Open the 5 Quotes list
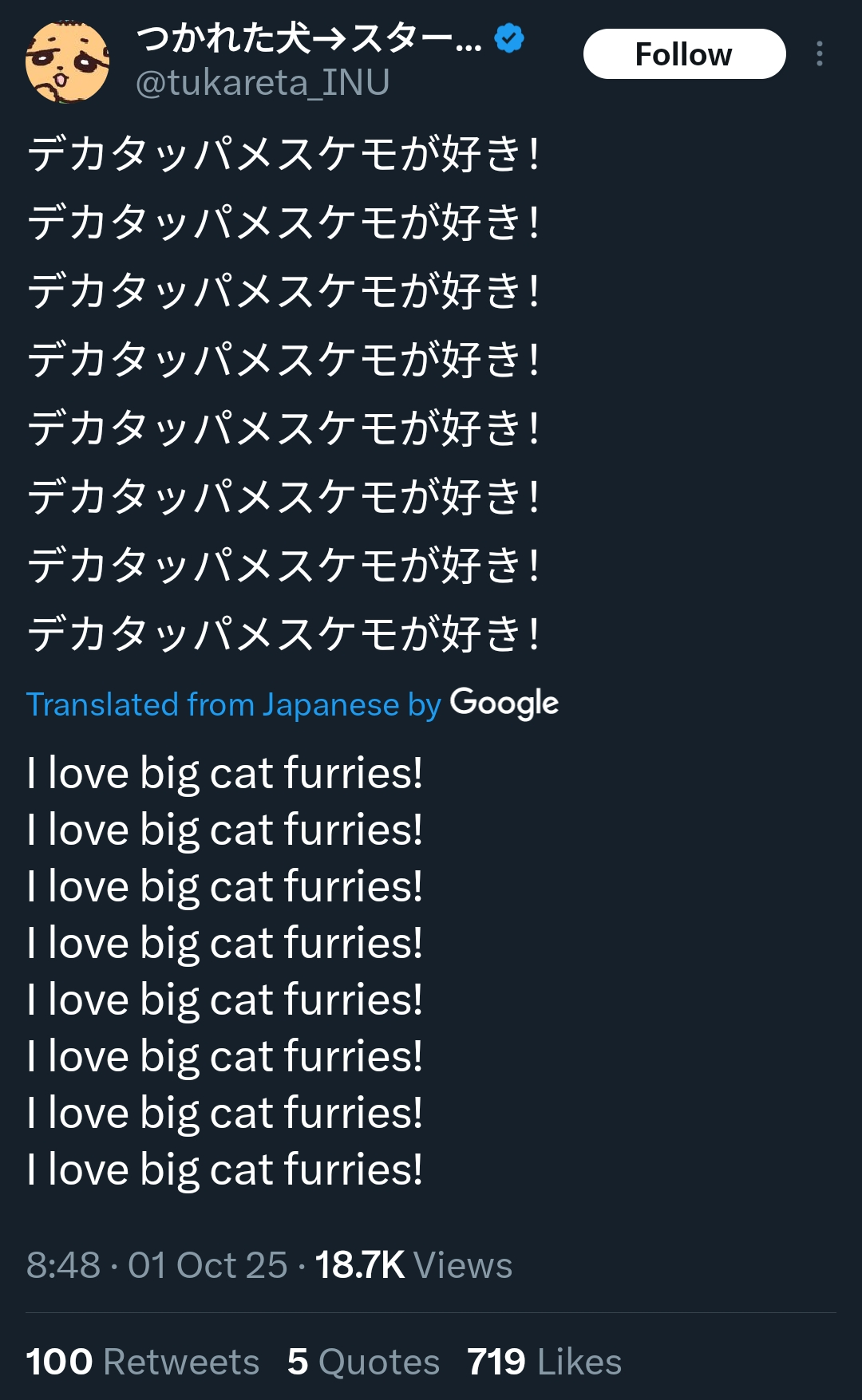The height and width of the screenshot is (1400, 862). [363, 1362]
